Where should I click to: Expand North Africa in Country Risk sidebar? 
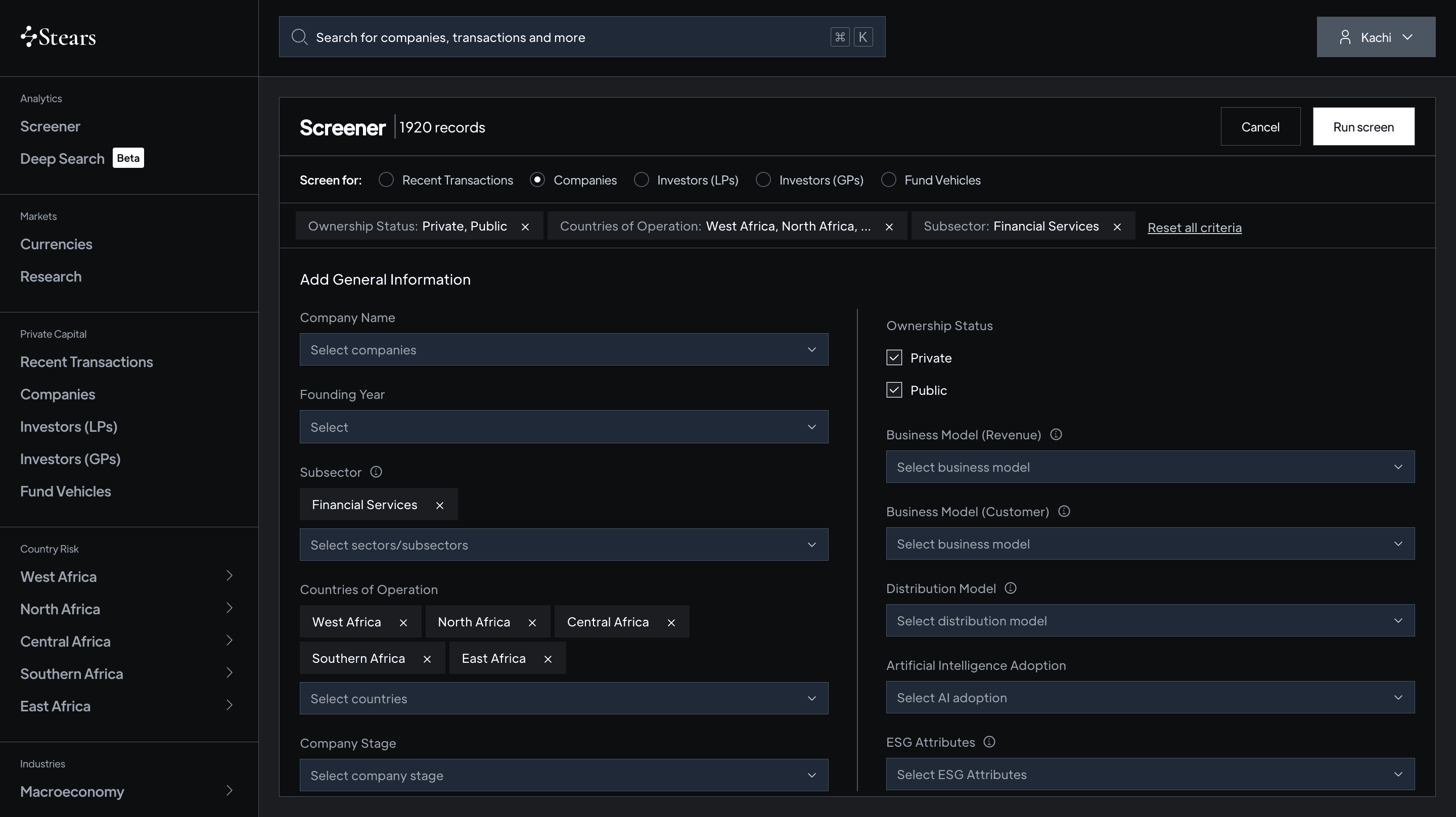230,608
